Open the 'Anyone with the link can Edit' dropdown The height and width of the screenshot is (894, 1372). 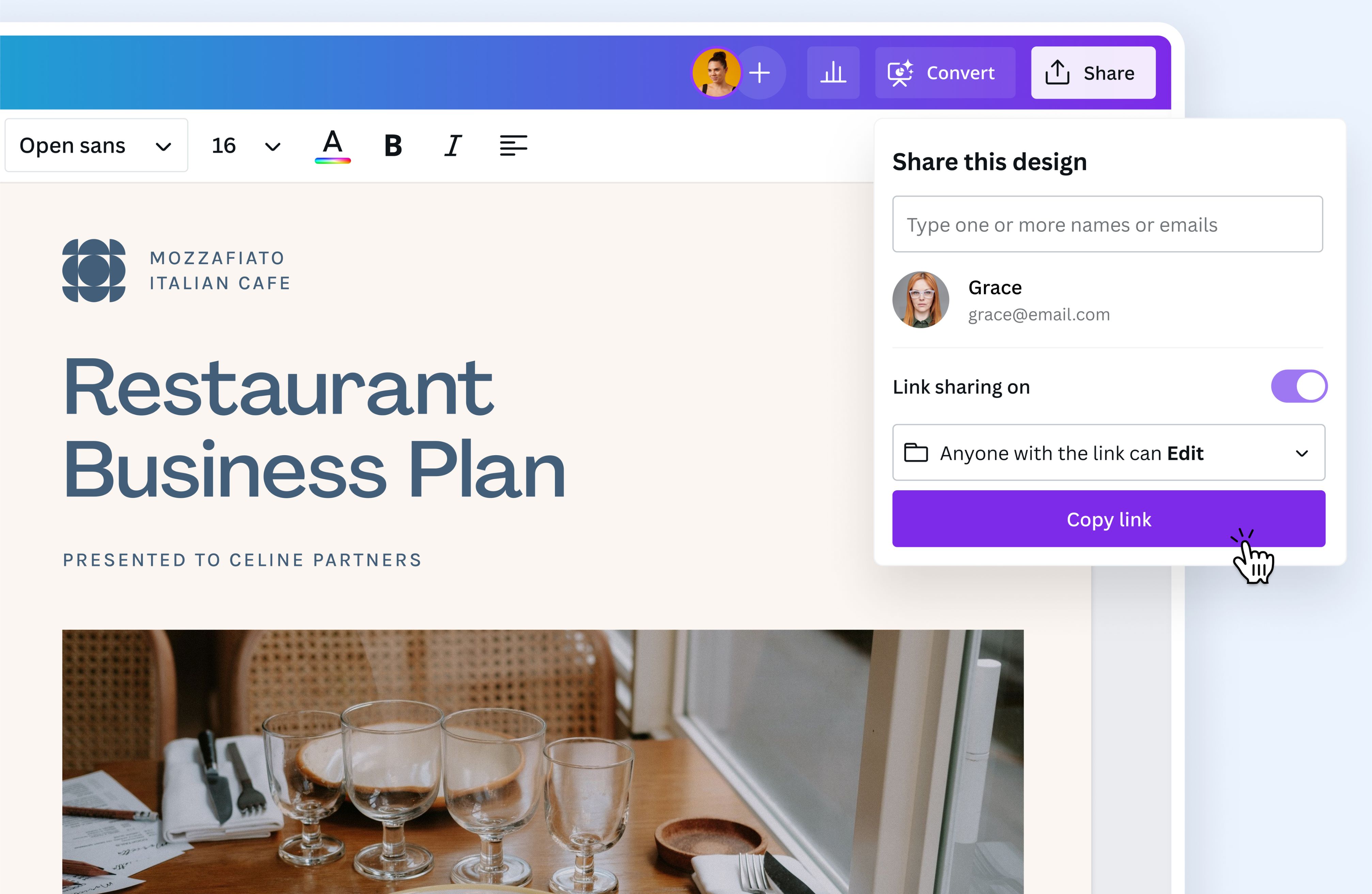[1109, 453]
